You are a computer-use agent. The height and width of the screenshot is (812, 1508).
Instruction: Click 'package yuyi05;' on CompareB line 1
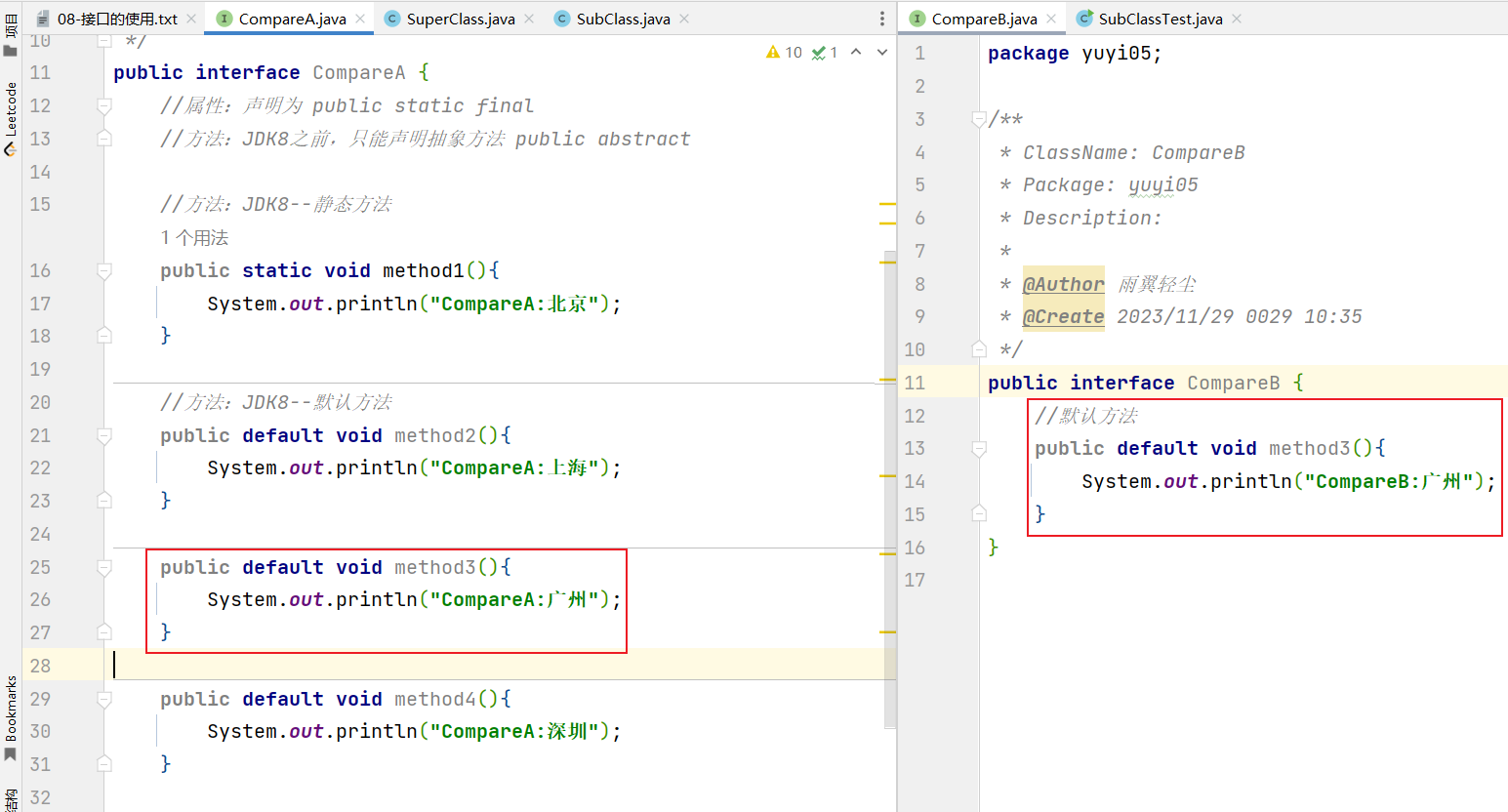pos(1075,54)
